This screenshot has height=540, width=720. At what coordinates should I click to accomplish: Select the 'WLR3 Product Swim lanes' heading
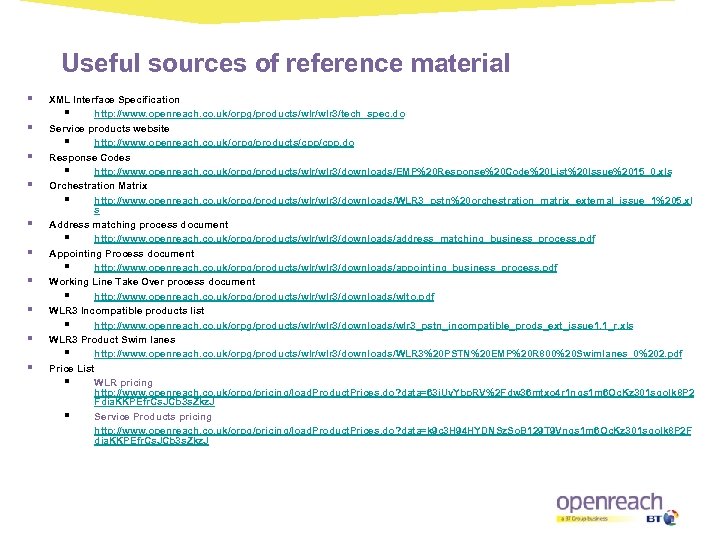coord(112,339)
